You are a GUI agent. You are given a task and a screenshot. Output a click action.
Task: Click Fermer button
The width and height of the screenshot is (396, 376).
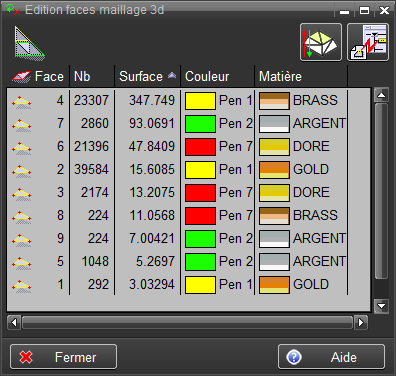pos(63,357)
